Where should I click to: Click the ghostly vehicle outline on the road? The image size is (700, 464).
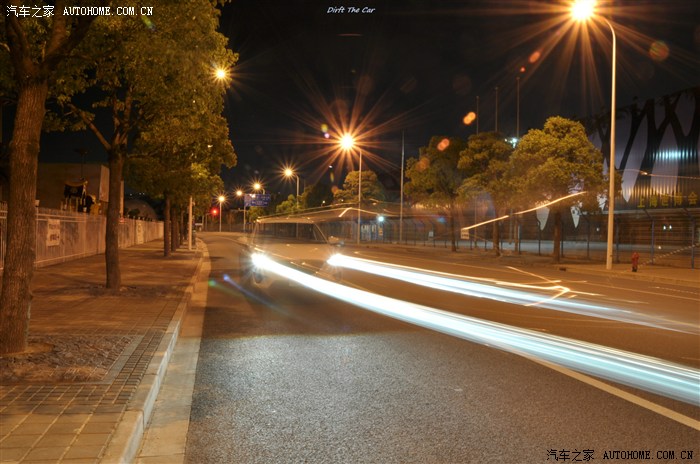point(290,235)
